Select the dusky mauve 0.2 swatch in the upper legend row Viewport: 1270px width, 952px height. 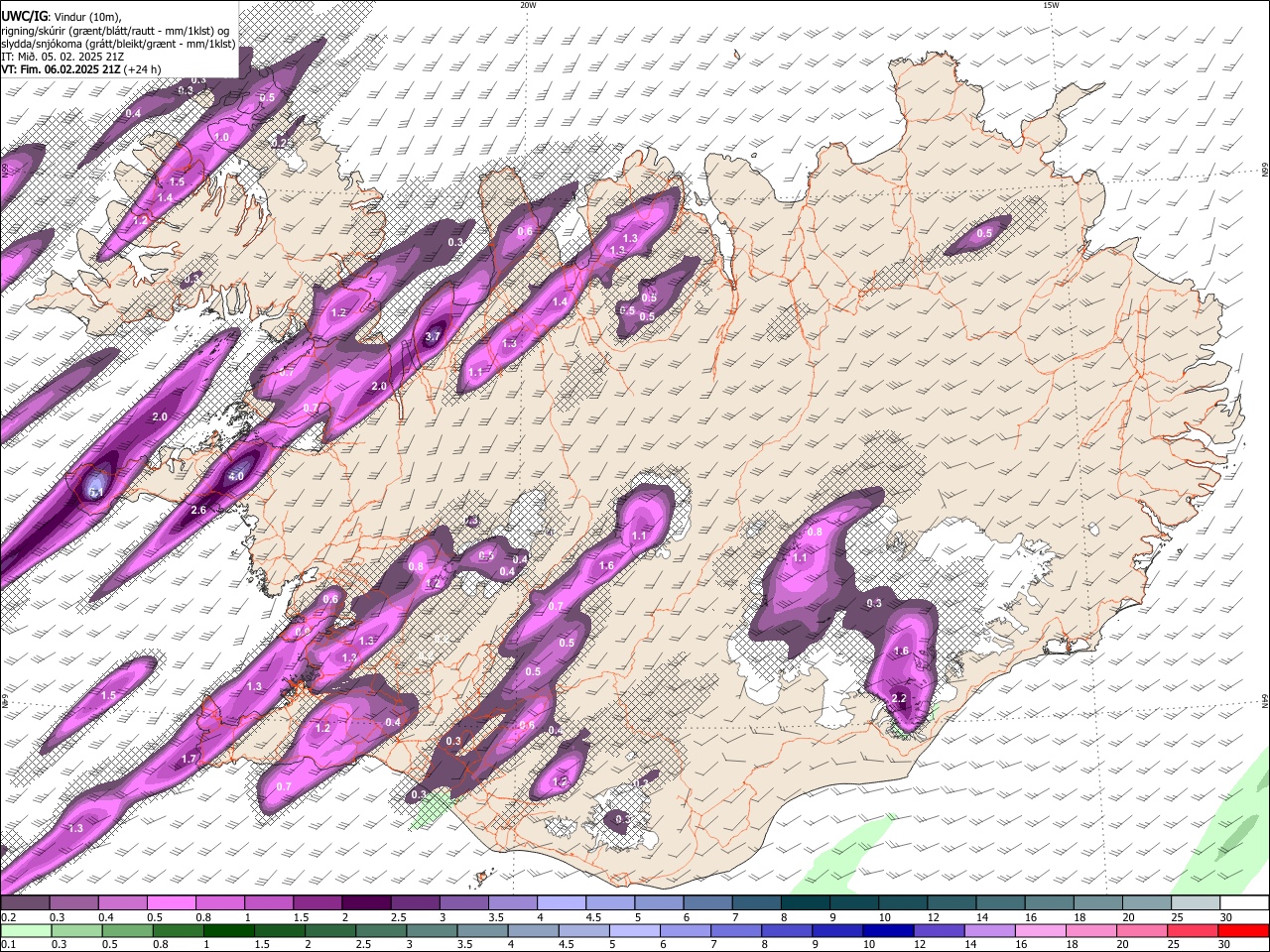tap(25, 902)
